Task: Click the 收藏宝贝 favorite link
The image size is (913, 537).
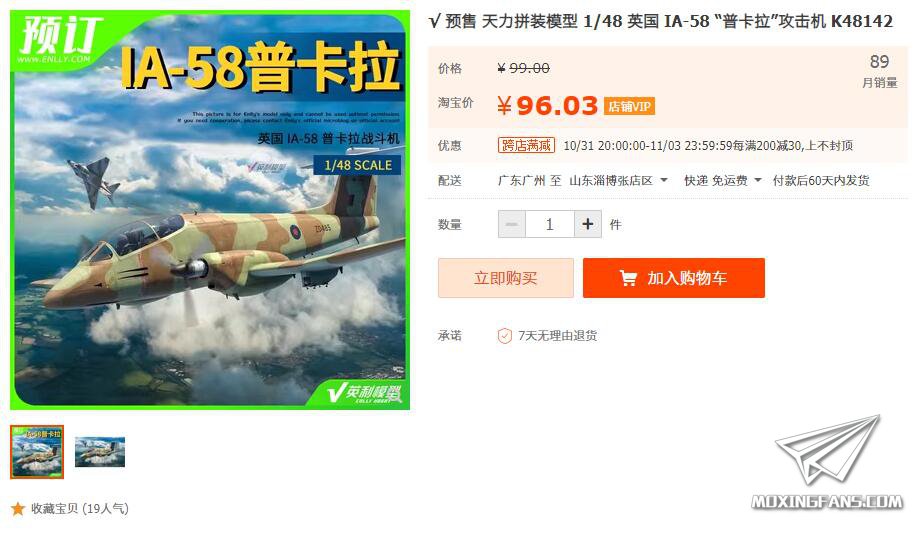Action: [80, 508]
